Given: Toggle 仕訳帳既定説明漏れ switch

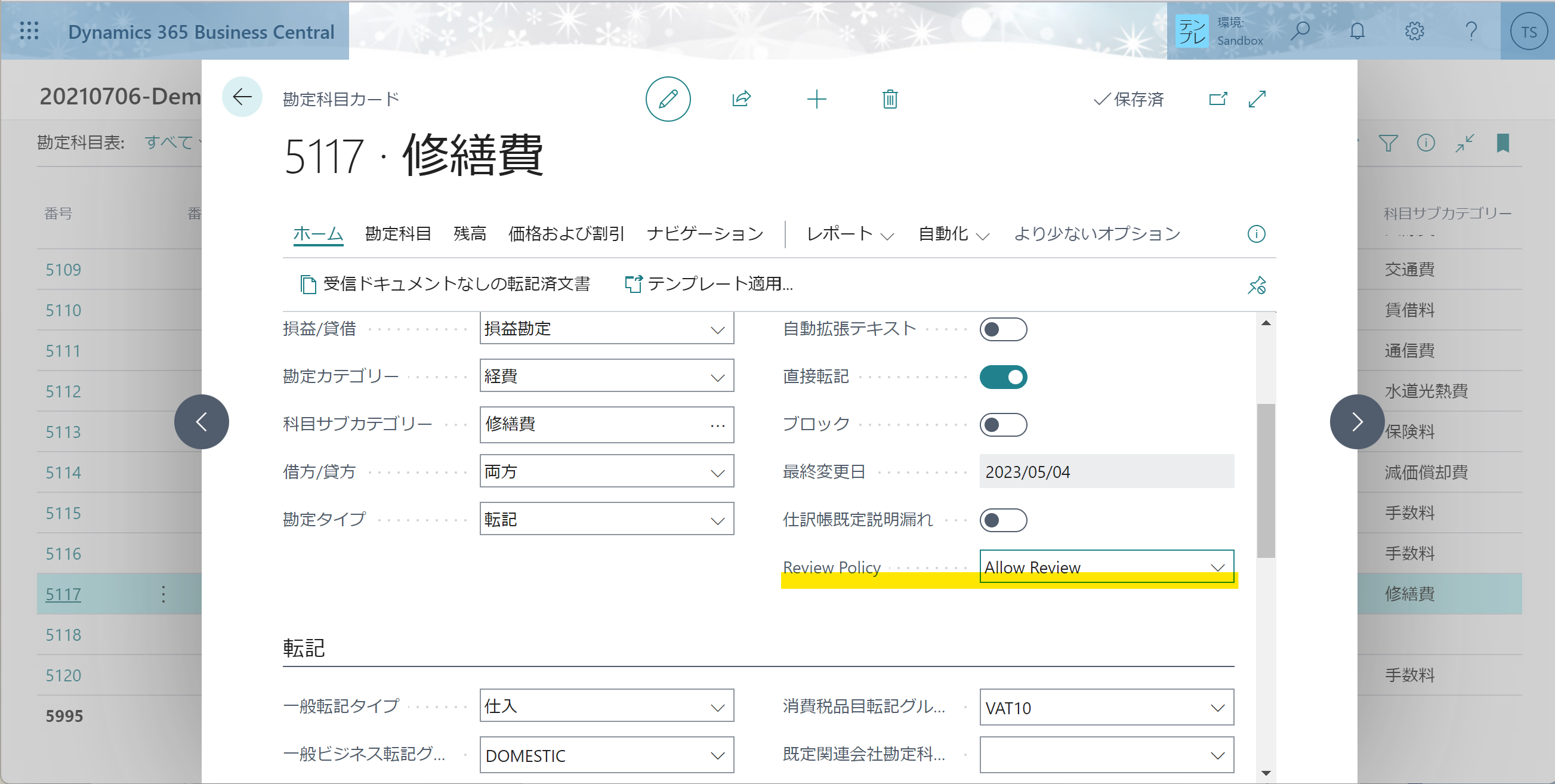Looking at the screenshot, I should [x=1002, y=520].
